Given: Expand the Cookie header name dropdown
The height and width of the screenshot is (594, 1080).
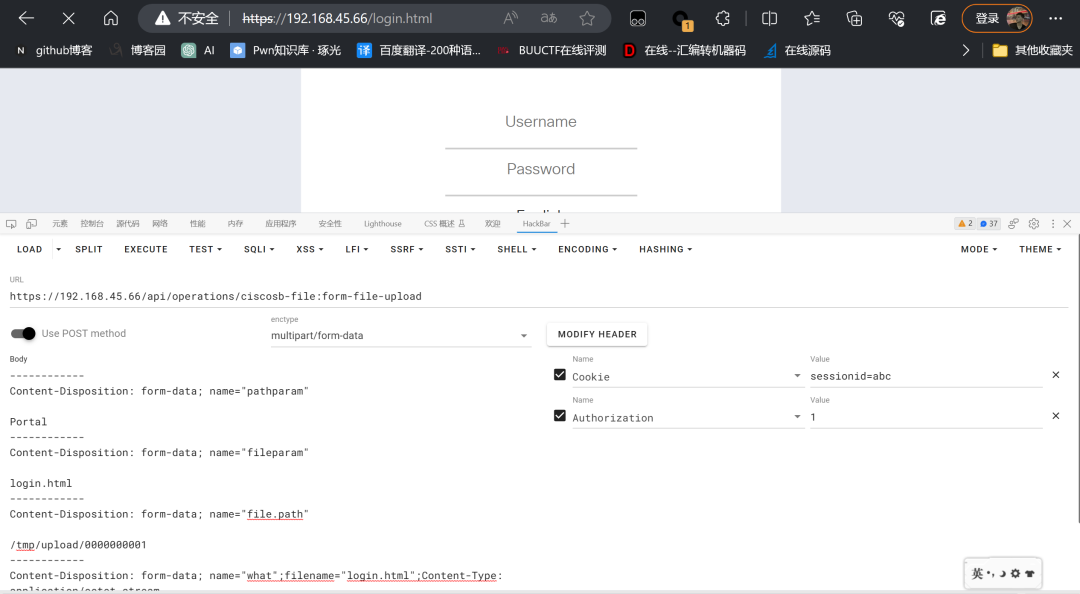Looking at the screenshot, I should (x=797, y=376).
